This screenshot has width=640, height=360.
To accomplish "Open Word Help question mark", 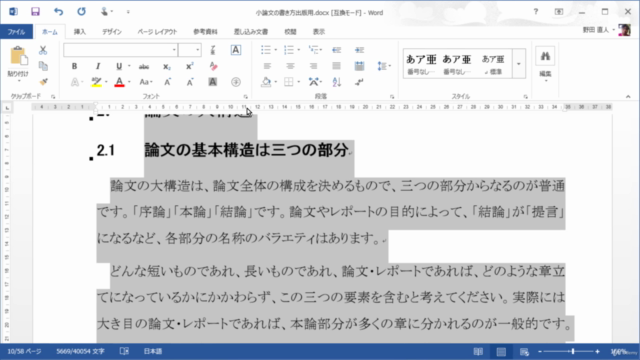I will click(x=536, y=12).
